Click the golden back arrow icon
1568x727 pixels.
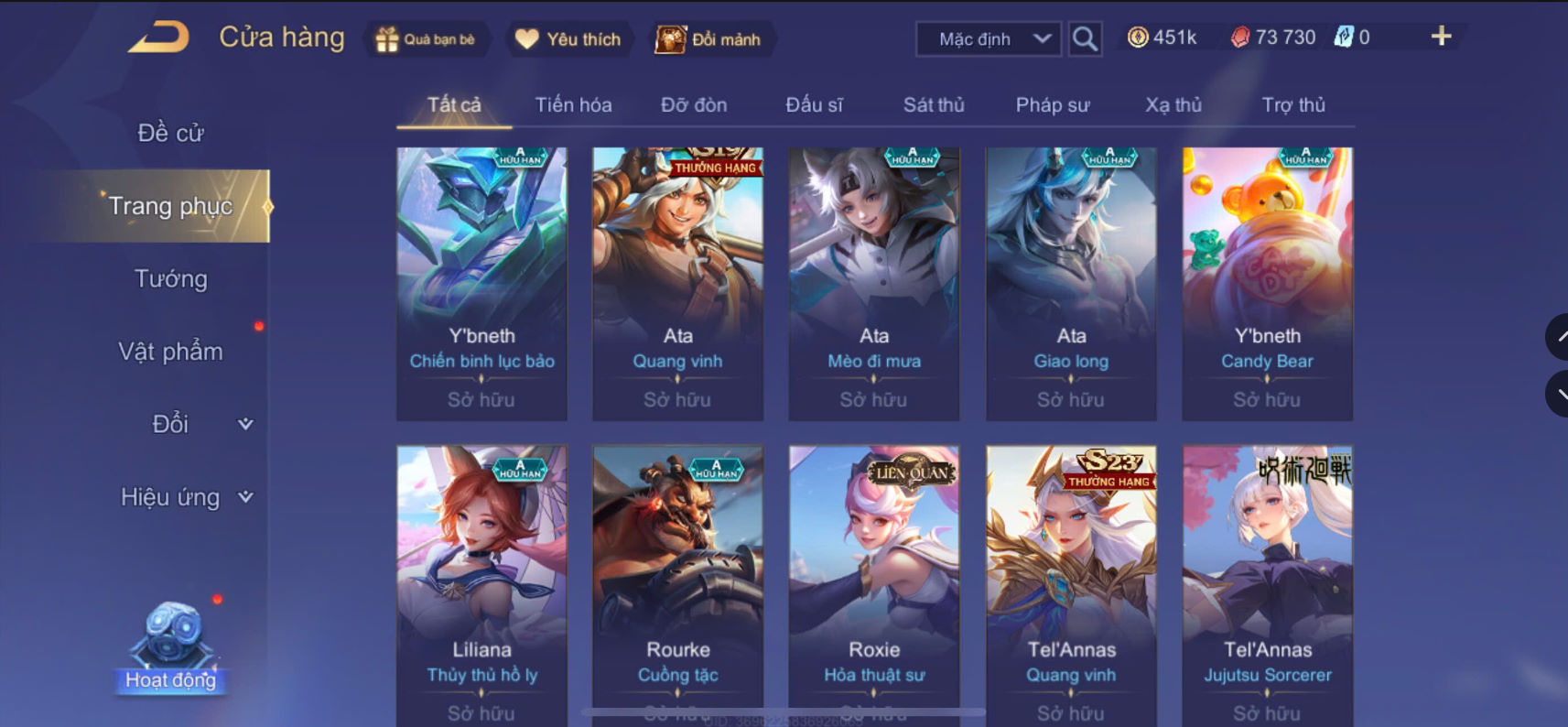tap(160, 38)
